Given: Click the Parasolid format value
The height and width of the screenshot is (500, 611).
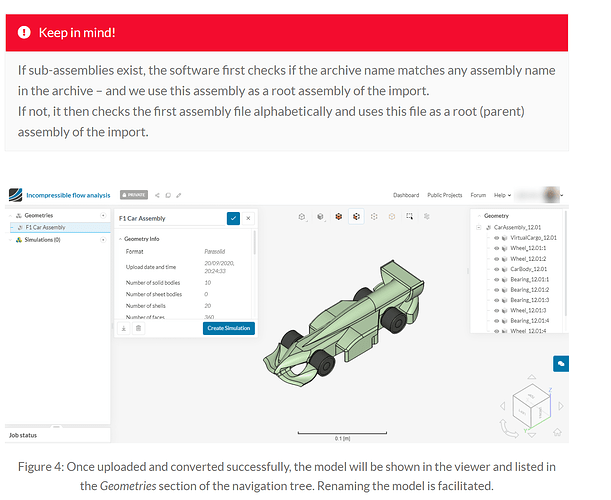Looking at the screenshot, I should pyautogui.click(x=214, y=251).
